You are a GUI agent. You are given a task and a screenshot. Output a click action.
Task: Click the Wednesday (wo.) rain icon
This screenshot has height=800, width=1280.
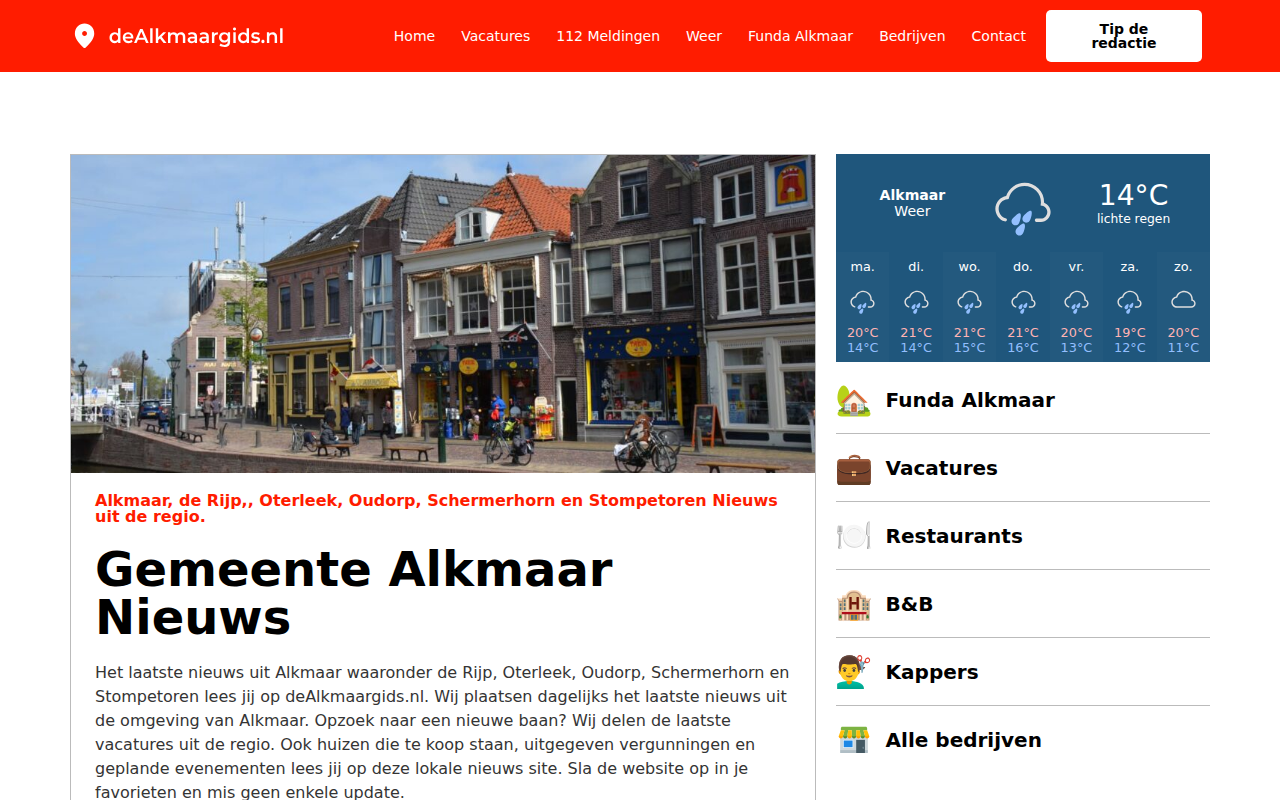point(969,300)
